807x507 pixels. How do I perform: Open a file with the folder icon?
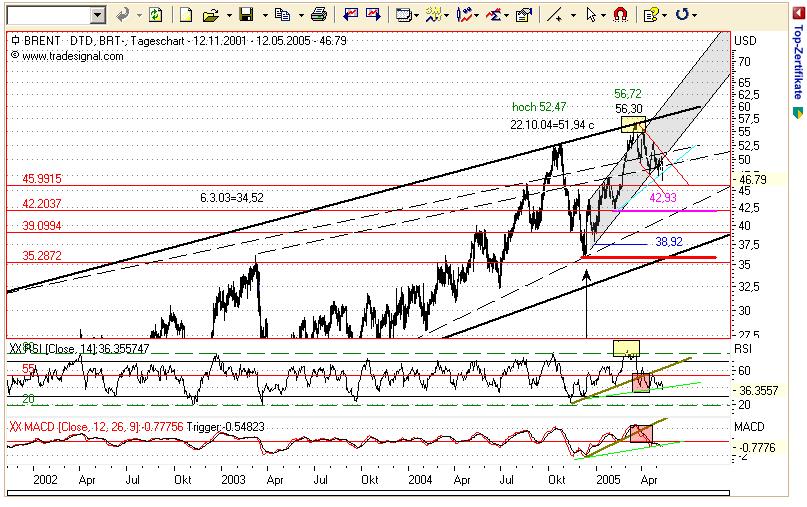click(x=210, y=15)
